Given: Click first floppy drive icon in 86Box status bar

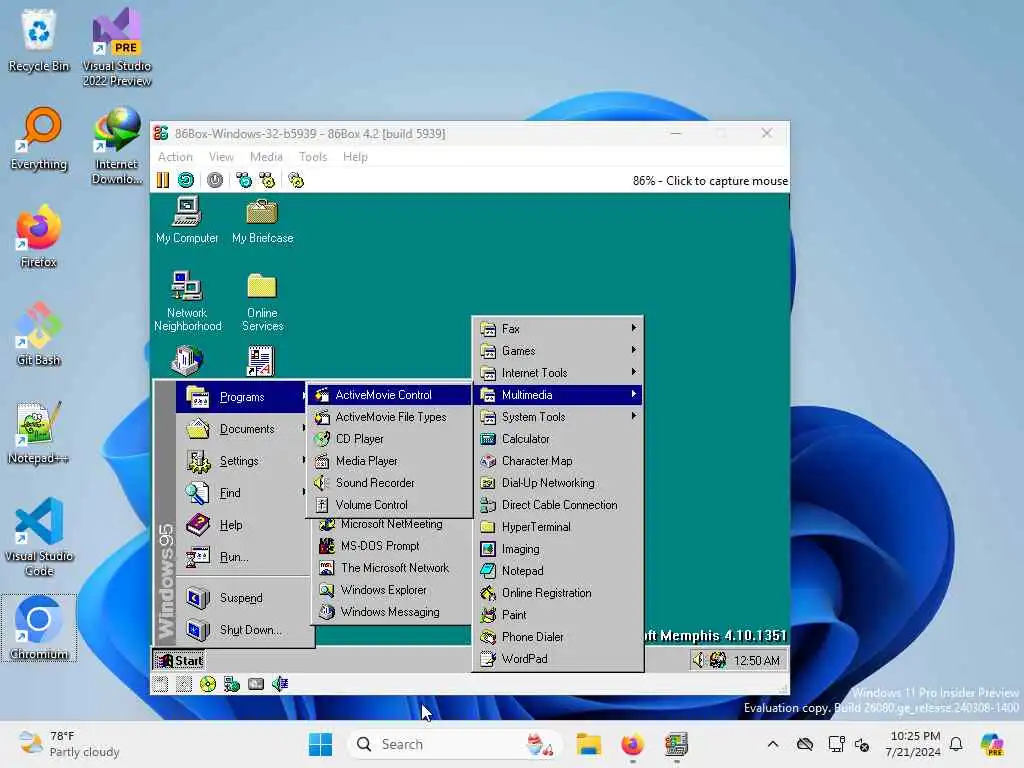Looking at the screenshot, I should pos(160,684).
